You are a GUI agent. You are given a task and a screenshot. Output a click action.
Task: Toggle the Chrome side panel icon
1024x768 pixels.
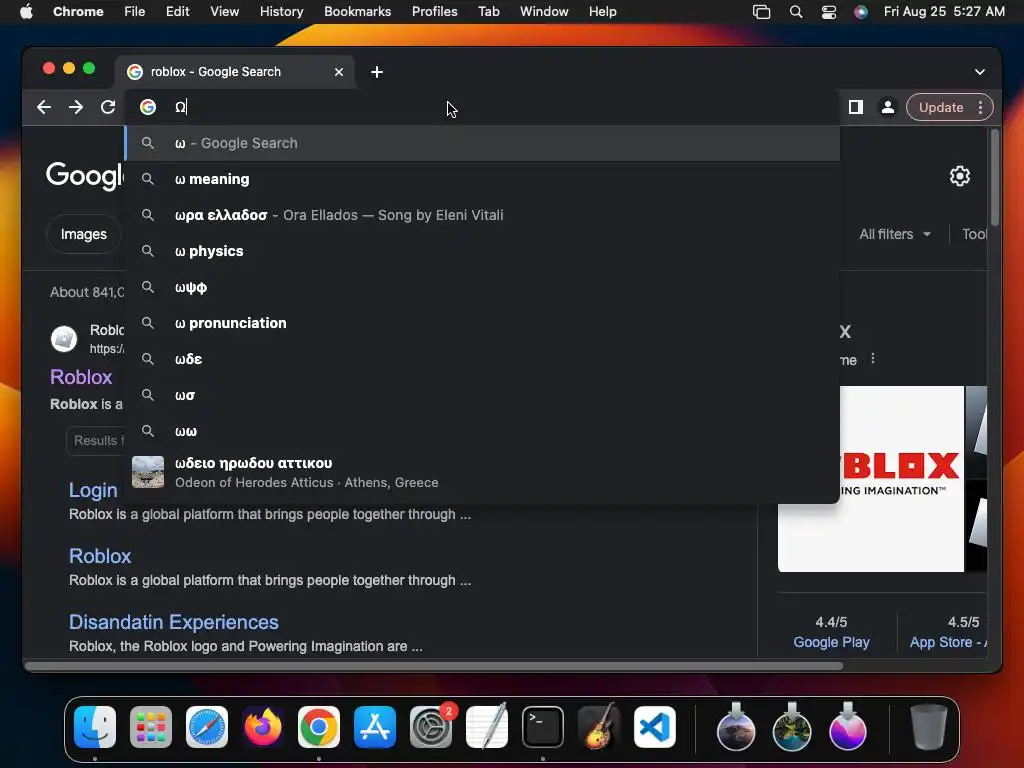(x=856, y=107)
